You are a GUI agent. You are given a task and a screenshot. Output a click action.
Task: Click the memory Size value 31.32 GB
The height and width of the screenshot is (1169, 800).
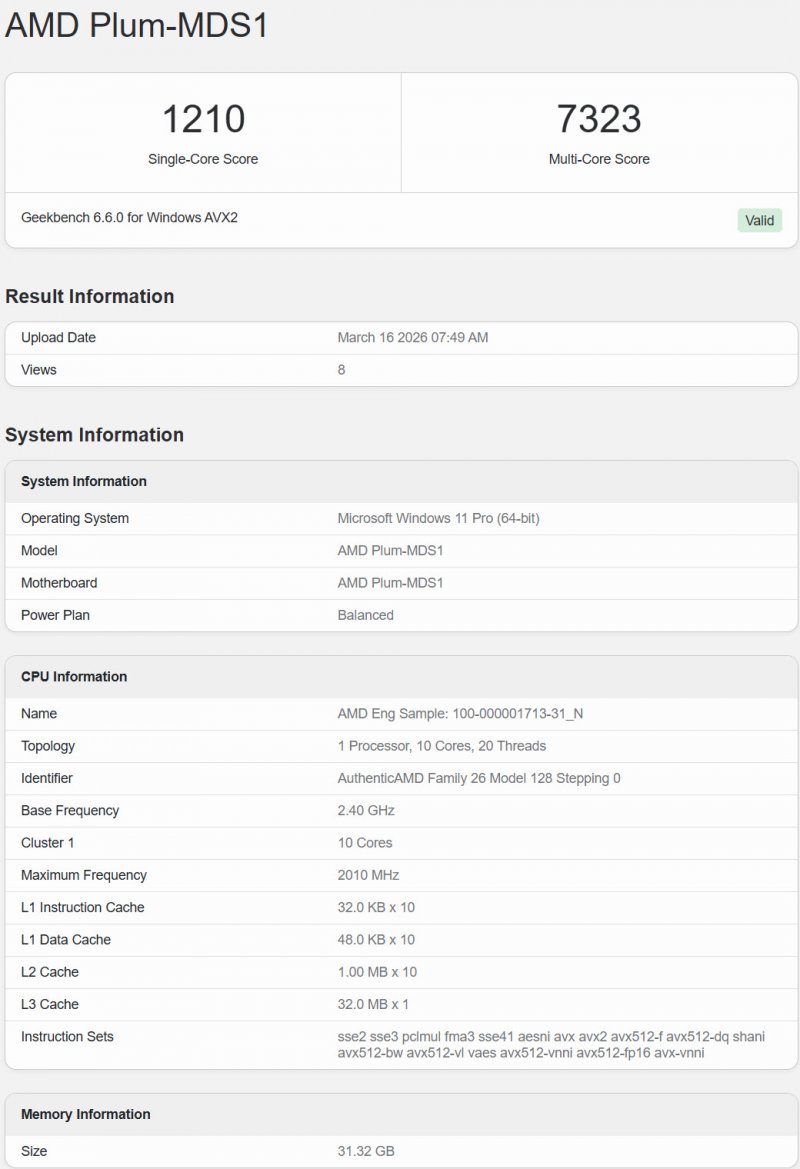[366, 1152]
